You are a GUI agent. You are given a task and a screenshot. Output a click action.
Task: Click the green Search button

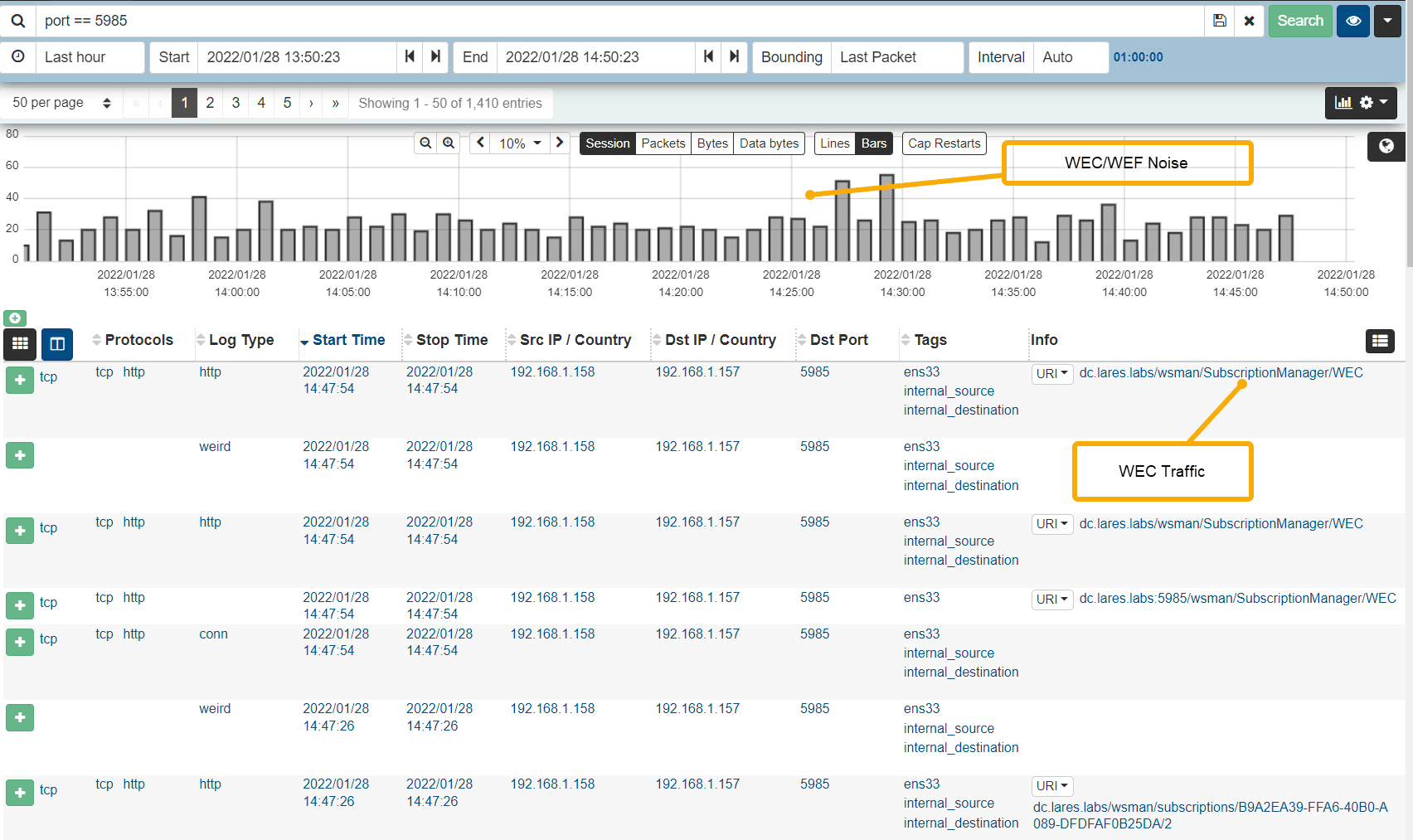click(x=1299, y=21)
